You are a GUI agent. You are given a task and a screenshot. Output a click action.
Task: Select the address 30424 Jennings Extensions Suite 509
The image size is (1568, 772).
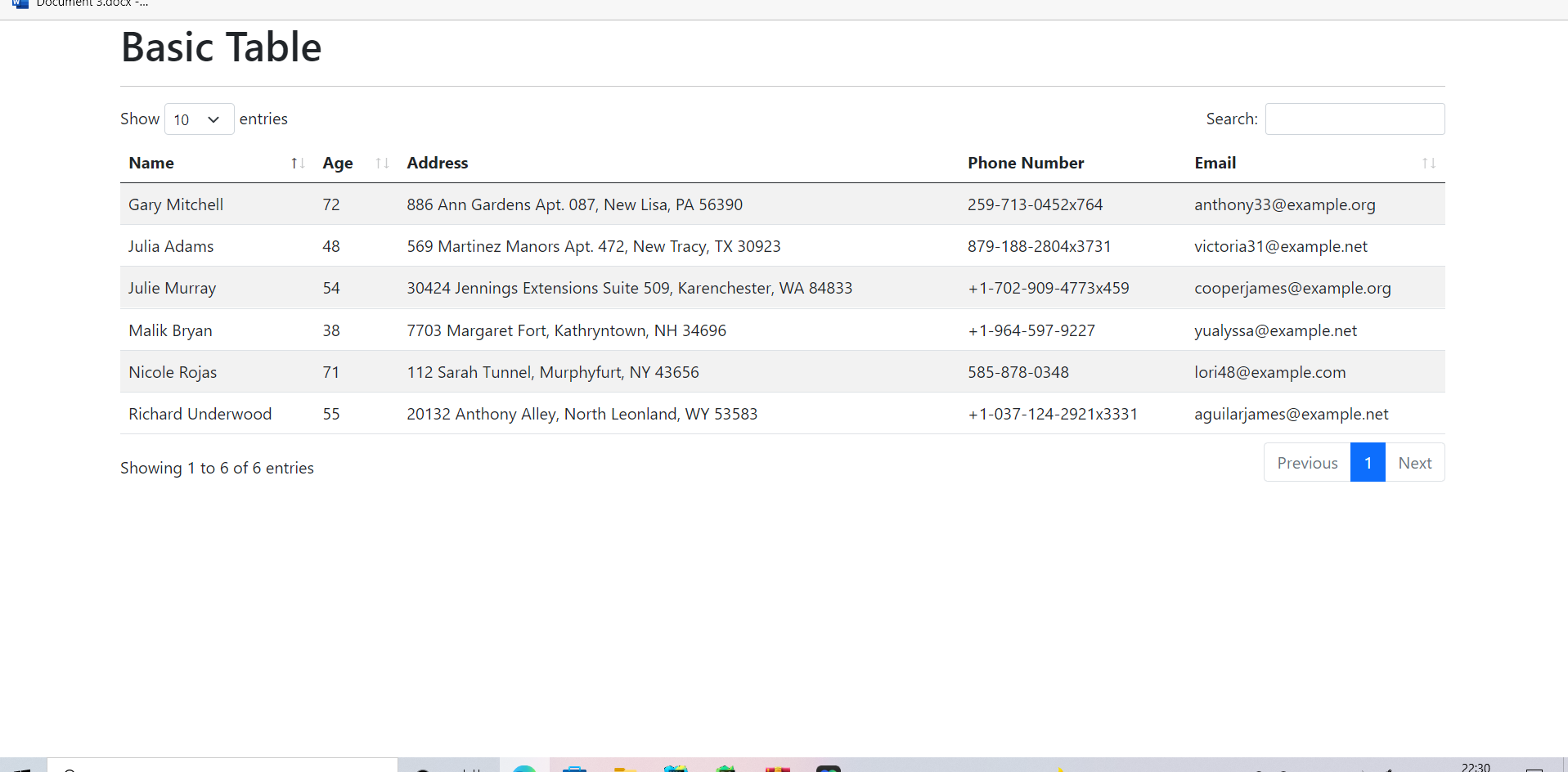538,288
